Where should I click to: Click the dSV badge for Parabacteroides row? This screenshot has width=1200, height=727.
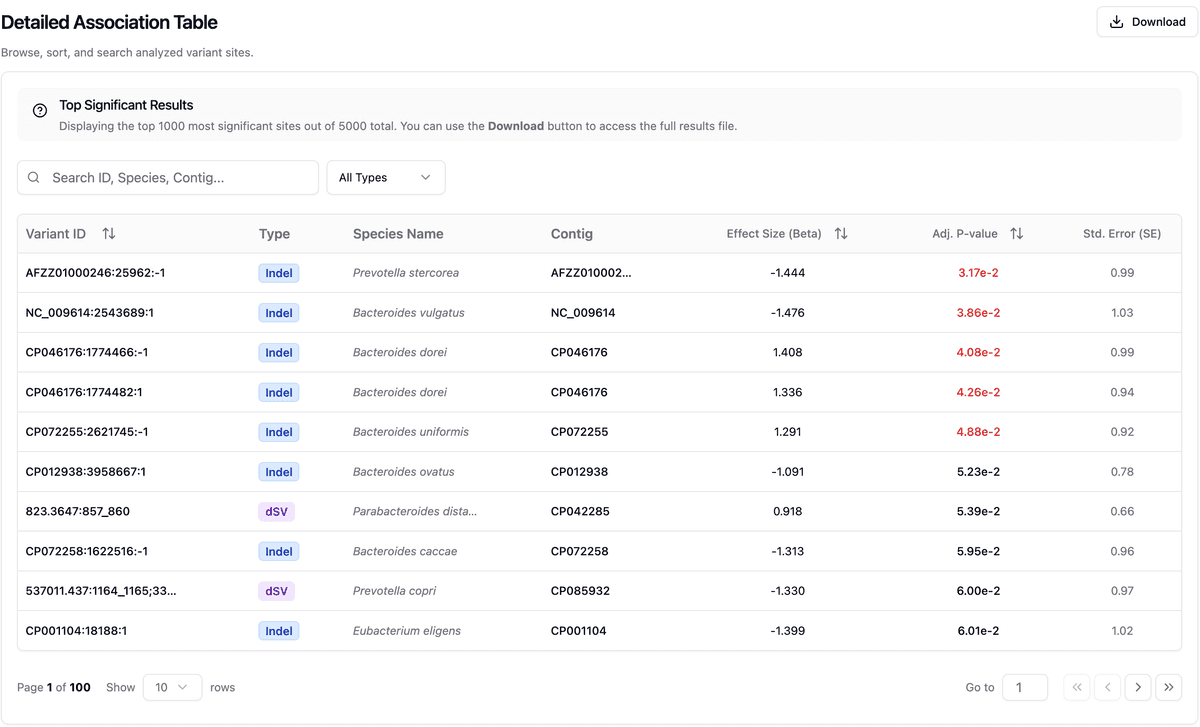pyautogui.click(x=276, y=511)
